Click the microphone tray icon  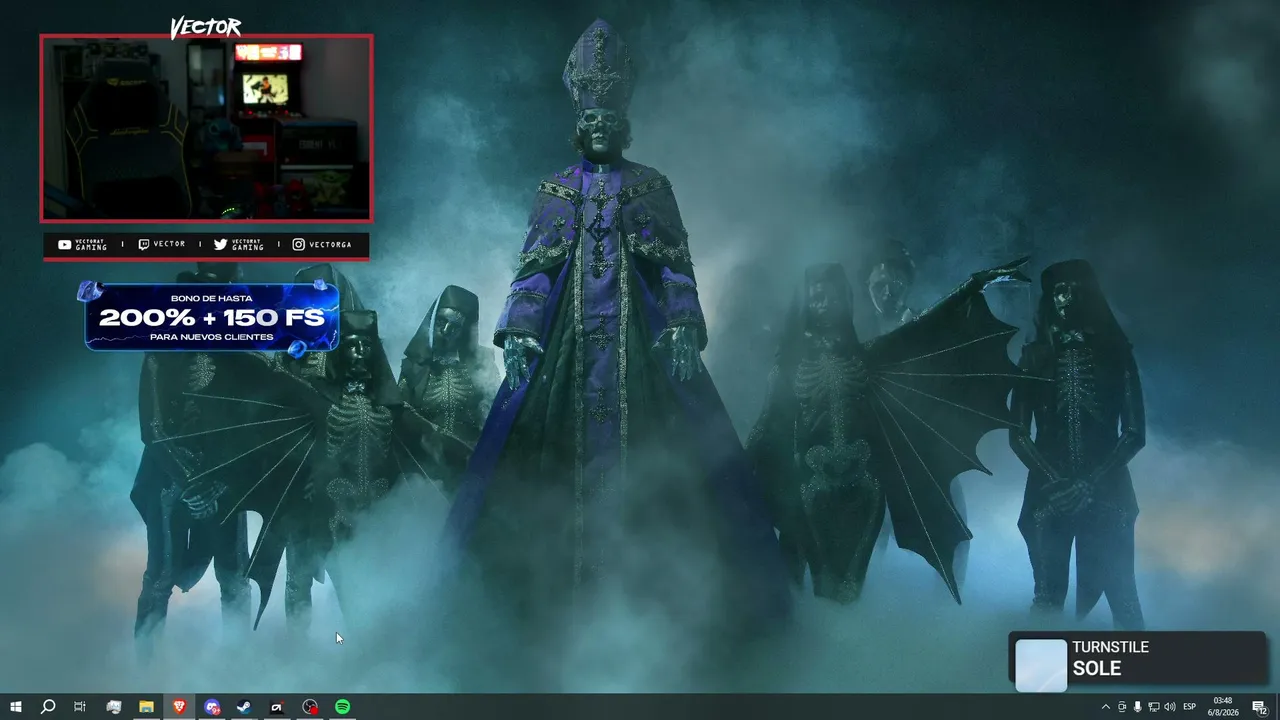tap(1138, 707)
